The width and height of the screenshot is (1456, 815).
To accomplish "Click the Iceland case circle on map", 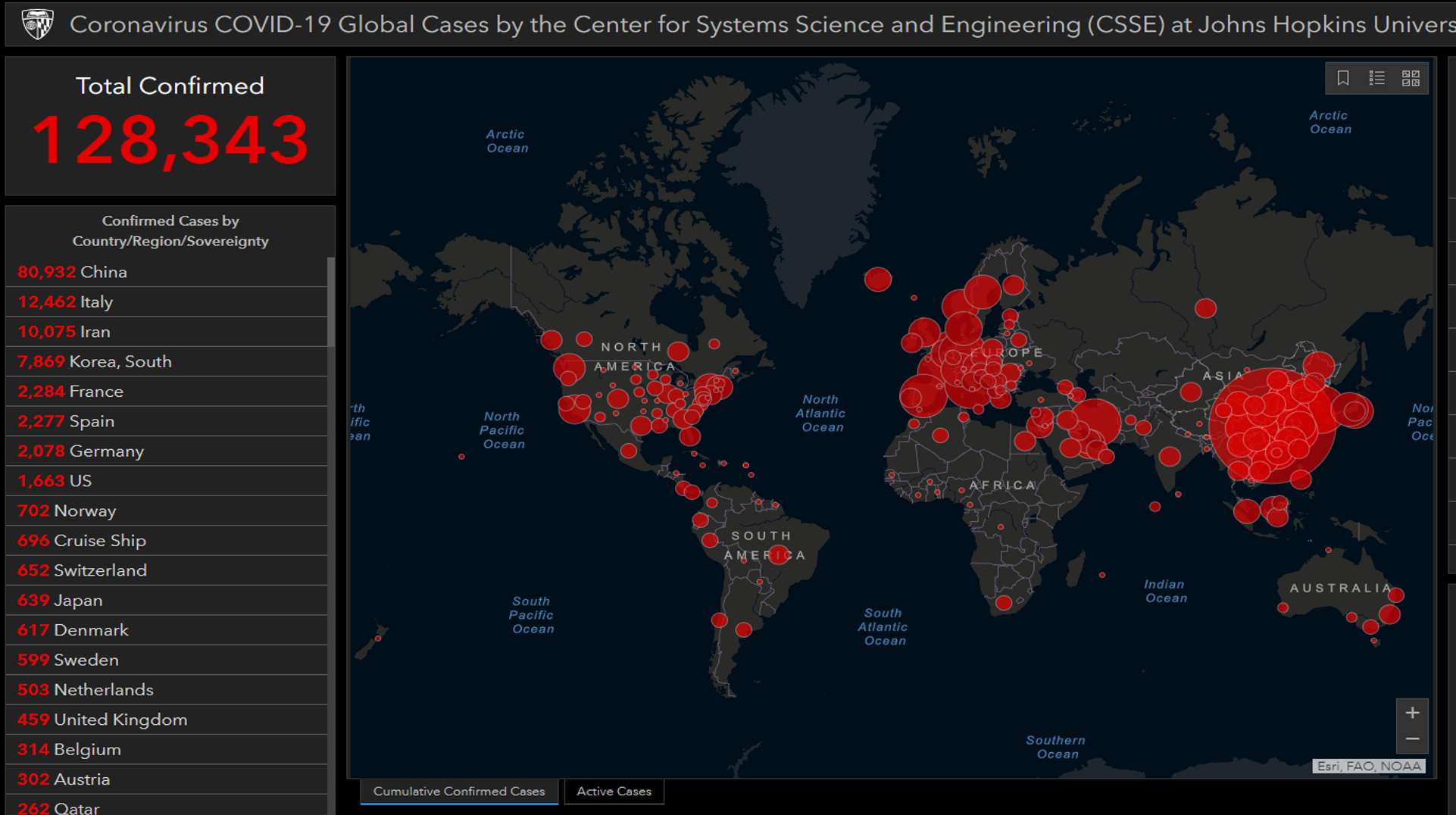I will (878, 279).
